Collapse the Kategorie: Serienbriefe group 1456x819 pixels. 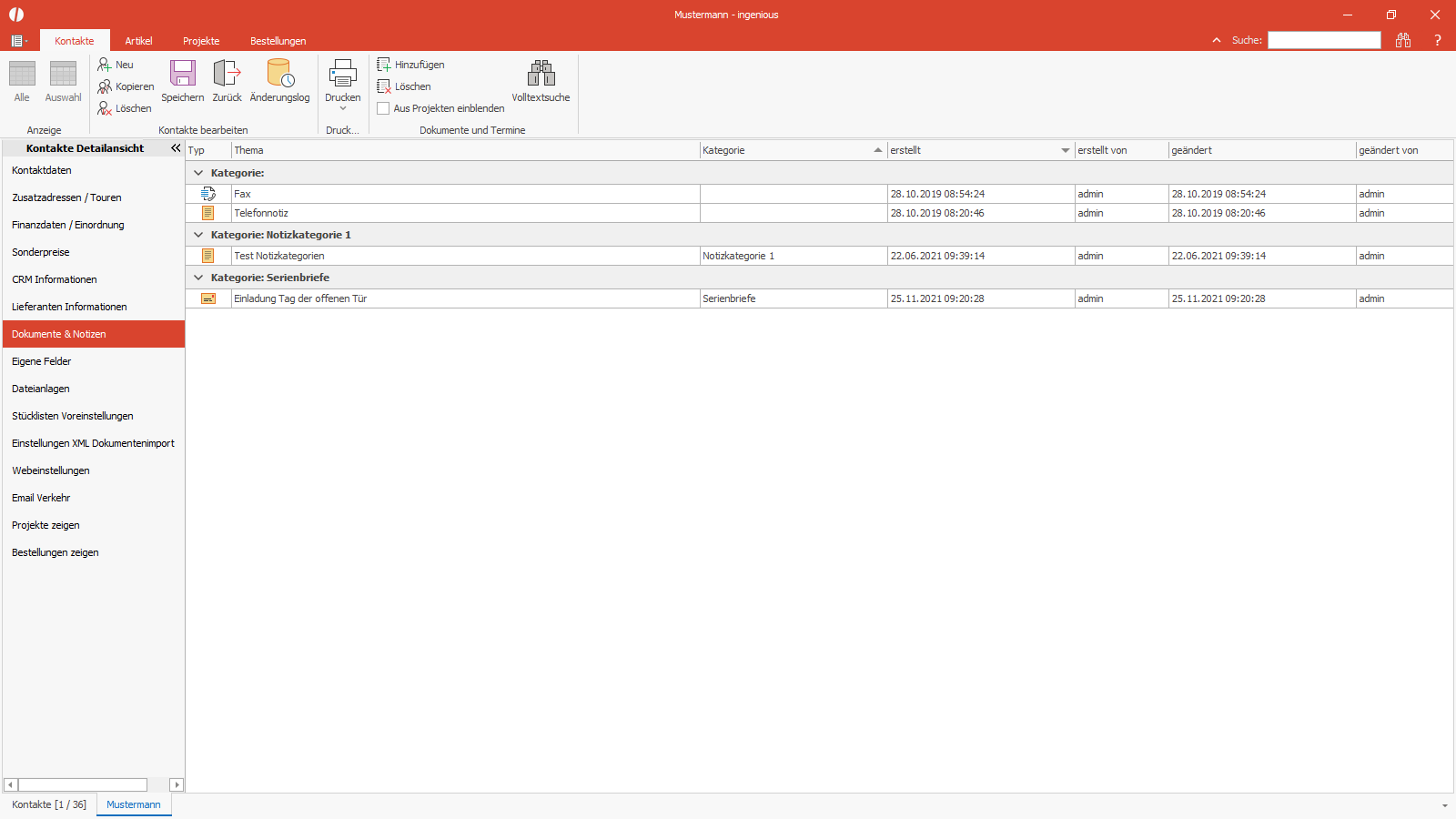198,278
